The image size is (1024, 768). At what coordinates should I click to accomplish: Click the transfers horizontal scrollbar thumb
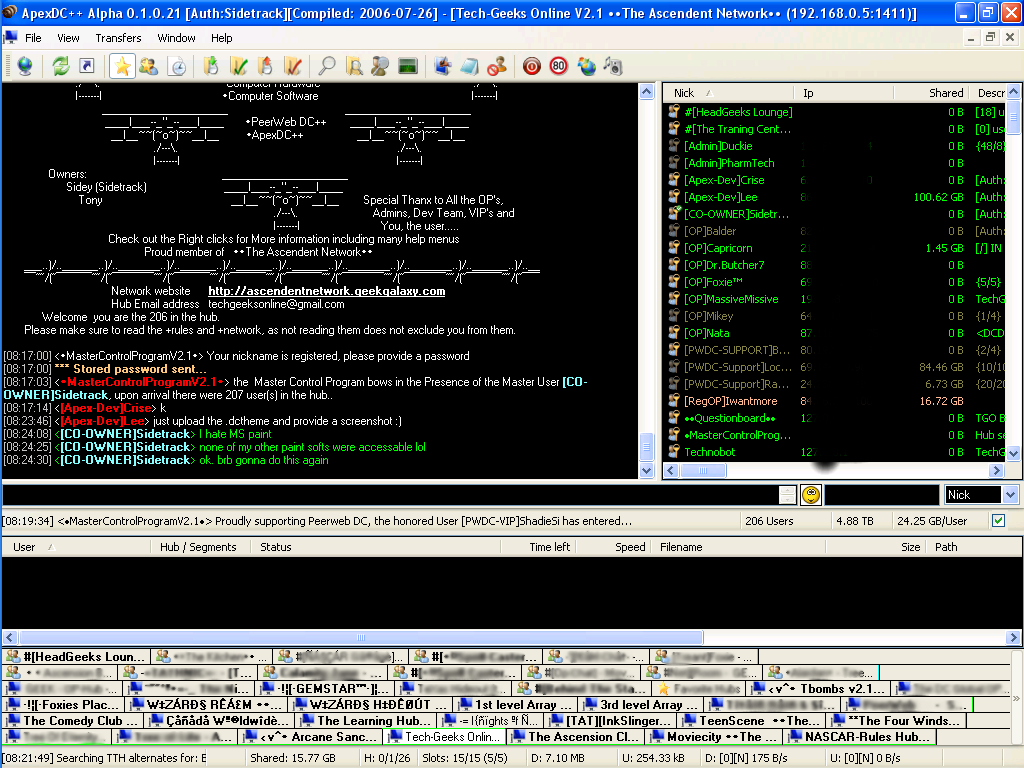(361, 637)
